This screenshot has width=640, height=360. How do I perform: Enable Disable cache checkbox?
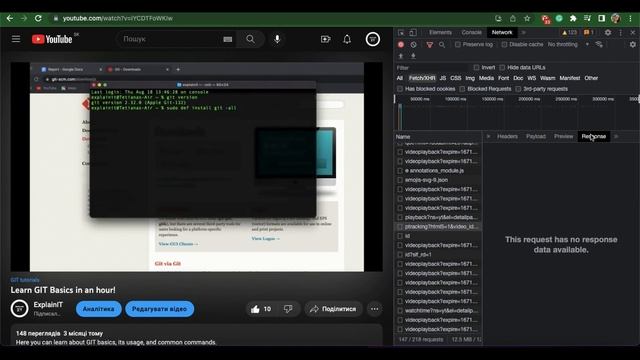point(504,44)
